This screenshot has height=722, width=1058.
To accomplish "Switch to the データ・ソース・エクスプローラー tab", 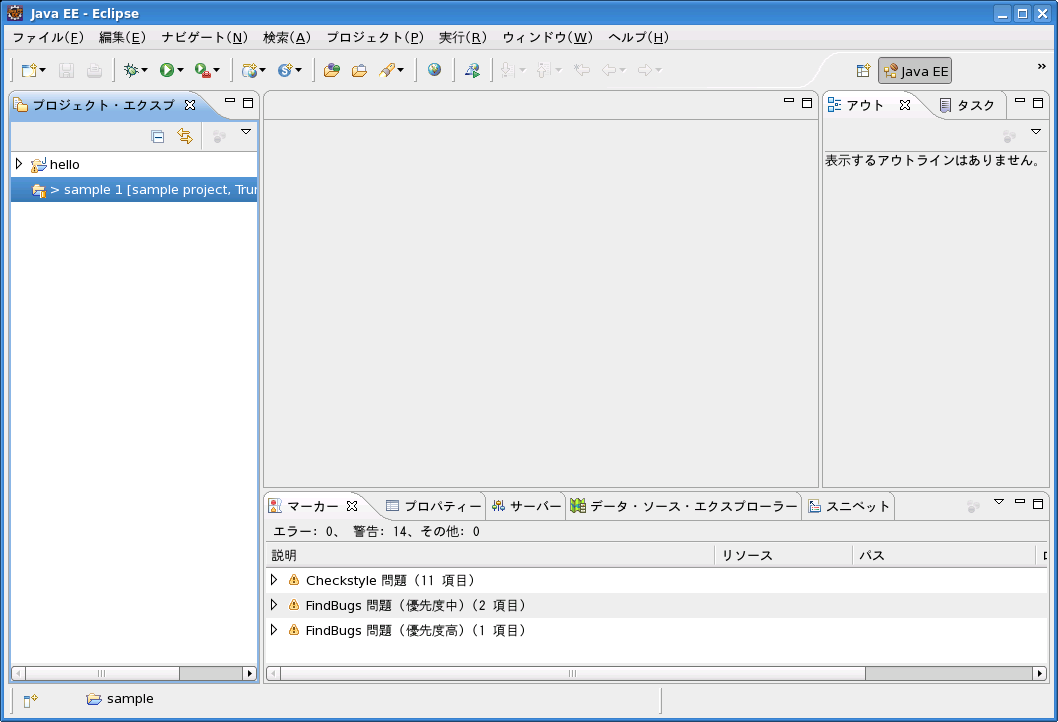I will (684, 506).
